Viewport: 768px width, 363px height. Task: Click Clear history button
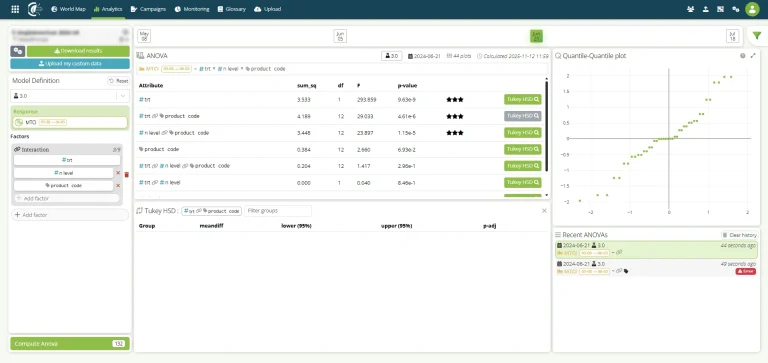740,235
